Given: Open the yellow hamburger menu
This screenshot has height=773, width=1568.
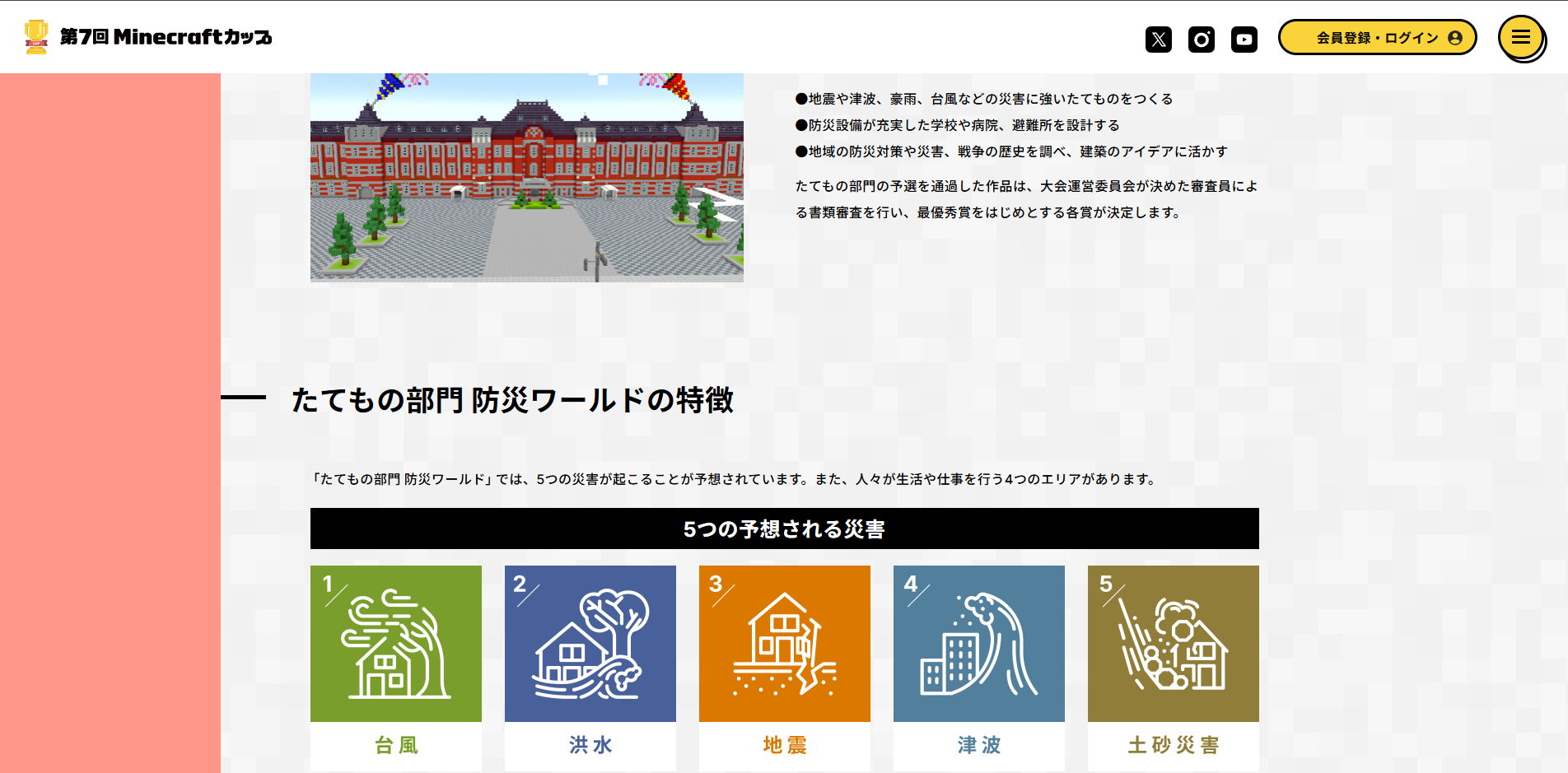Looking at the screenshot, I should point(1520,37).
